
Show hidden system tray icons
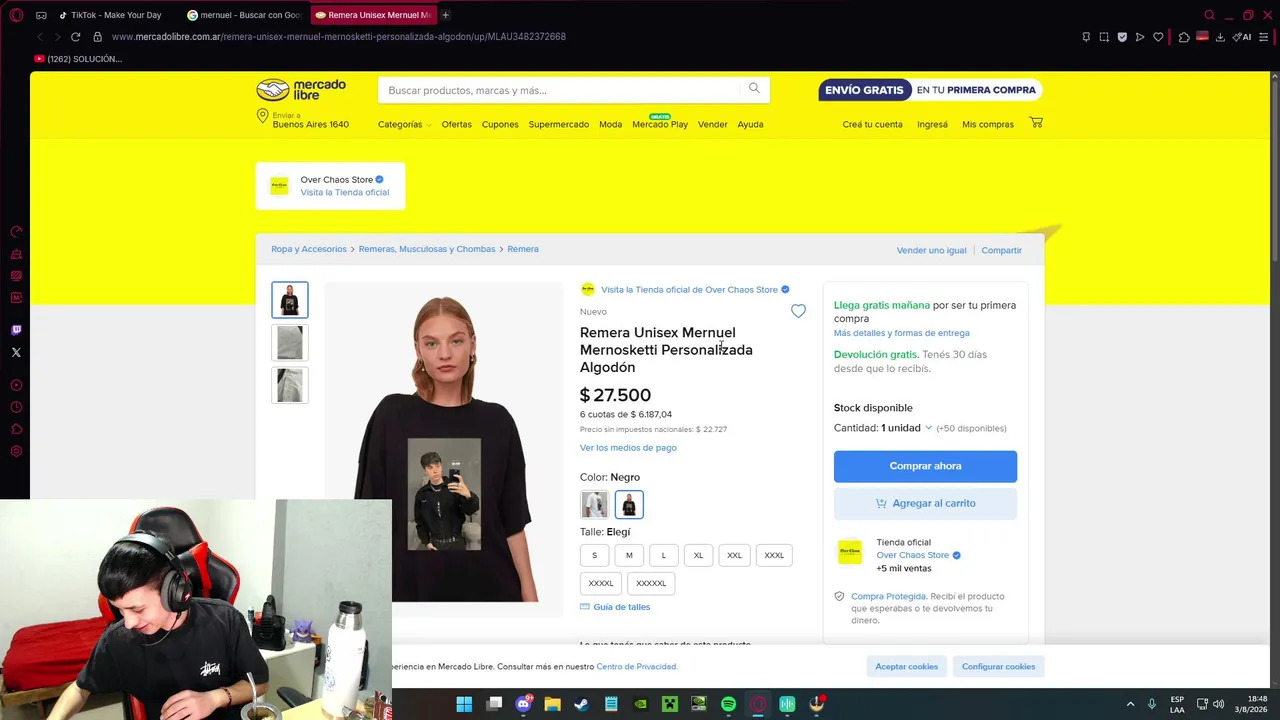tap(1130, 704)
